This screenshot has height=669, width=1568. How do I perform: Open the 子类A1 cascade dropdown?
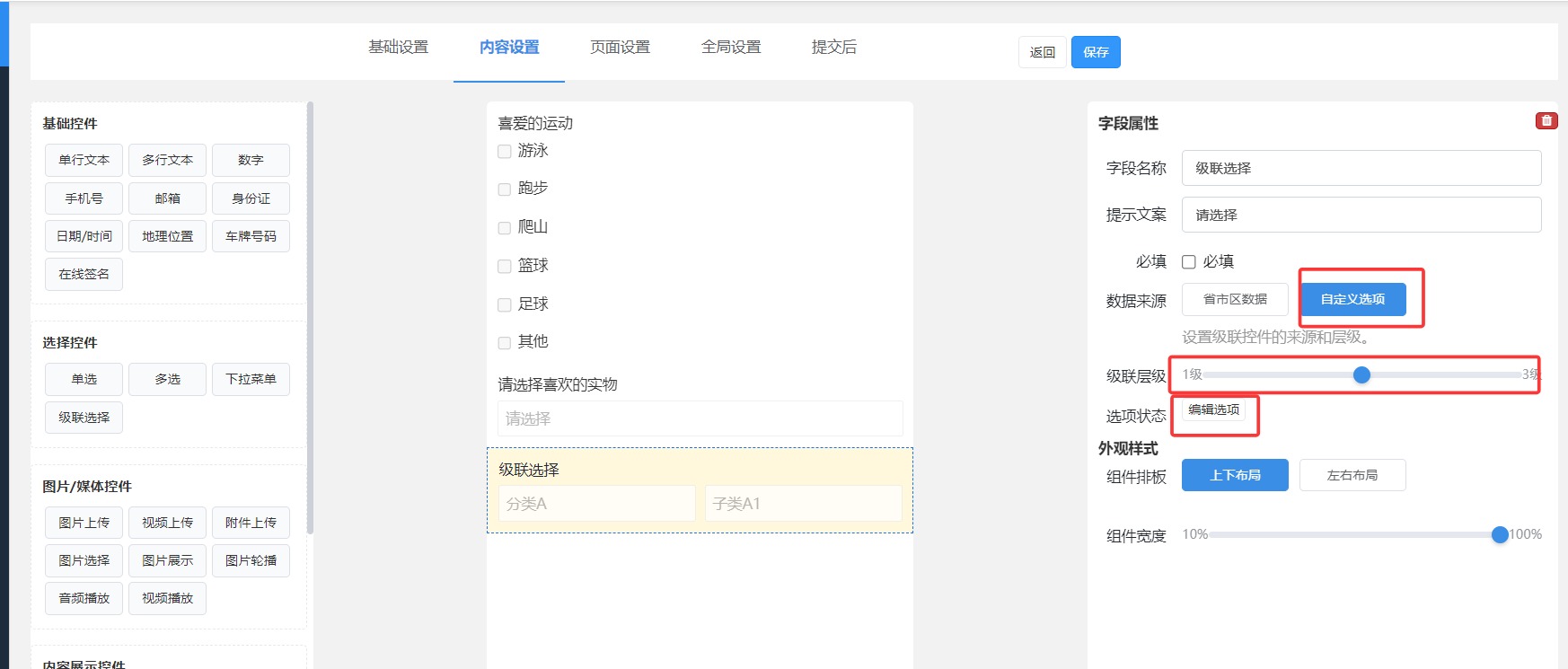pyautogui.click(x=803, y=504)
